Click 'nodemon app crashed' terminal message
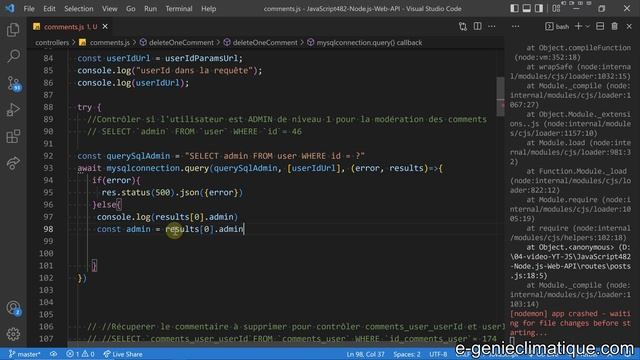 (570, 323)
